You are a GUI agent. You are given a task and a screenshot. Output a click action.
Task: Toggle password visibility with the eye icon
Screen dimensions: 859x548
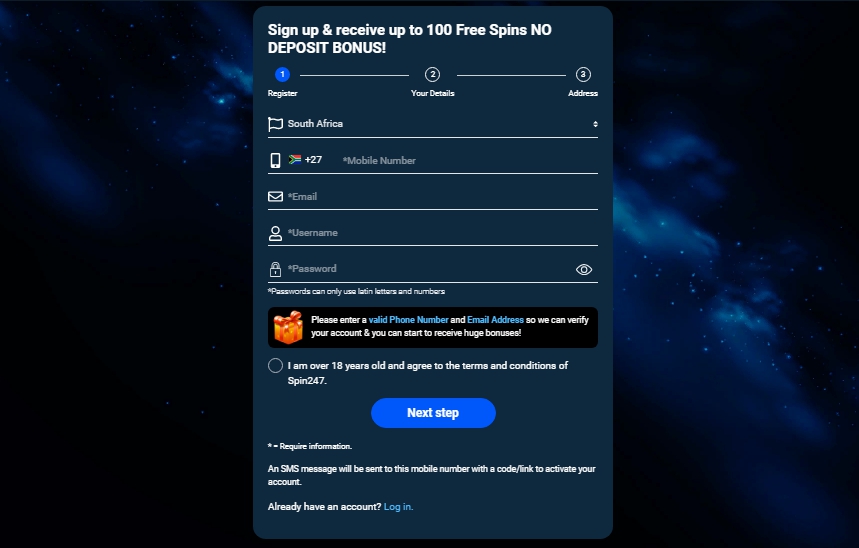(x=584, y=270)
